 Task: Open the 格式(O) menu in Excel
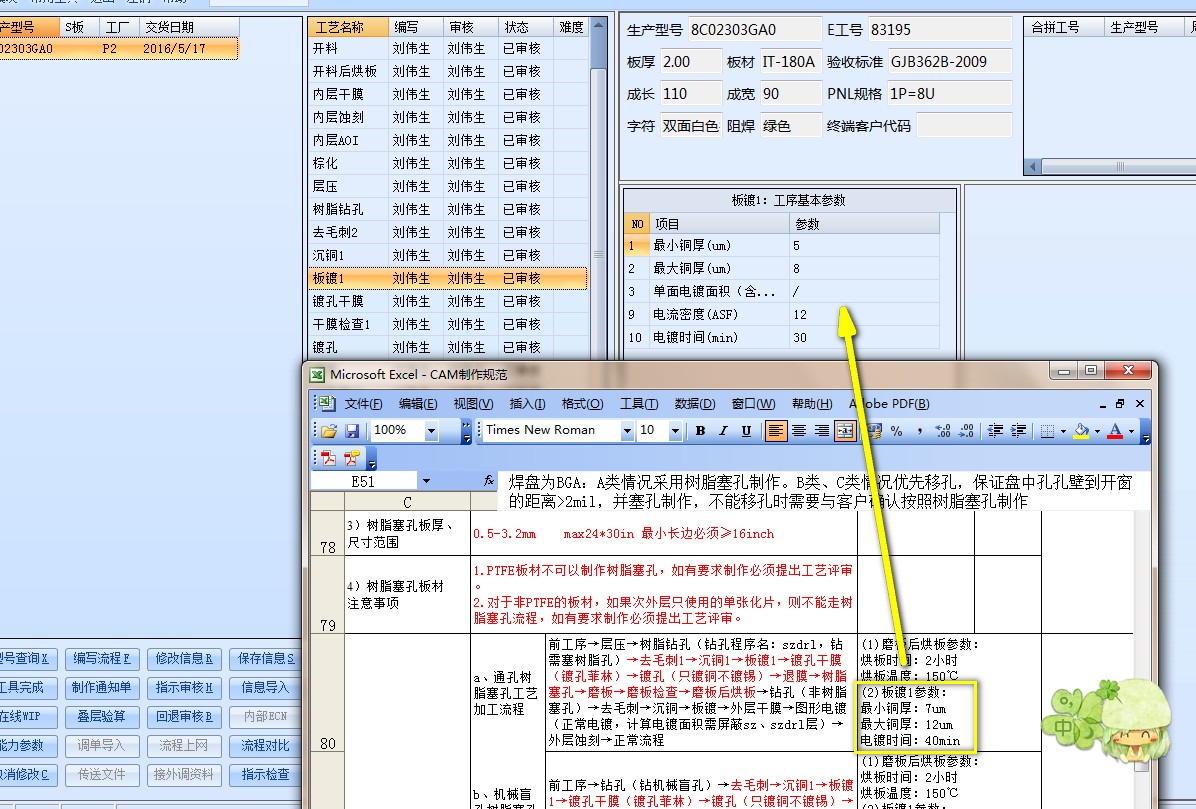pos(582,403)
